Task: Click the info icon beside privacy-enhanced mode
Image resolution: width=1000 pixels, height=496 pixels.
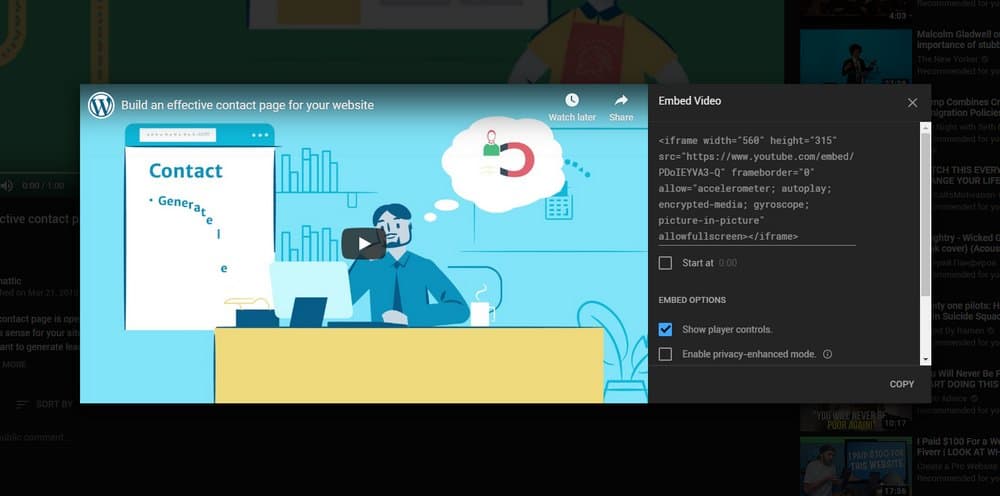Action: point(827,354)
